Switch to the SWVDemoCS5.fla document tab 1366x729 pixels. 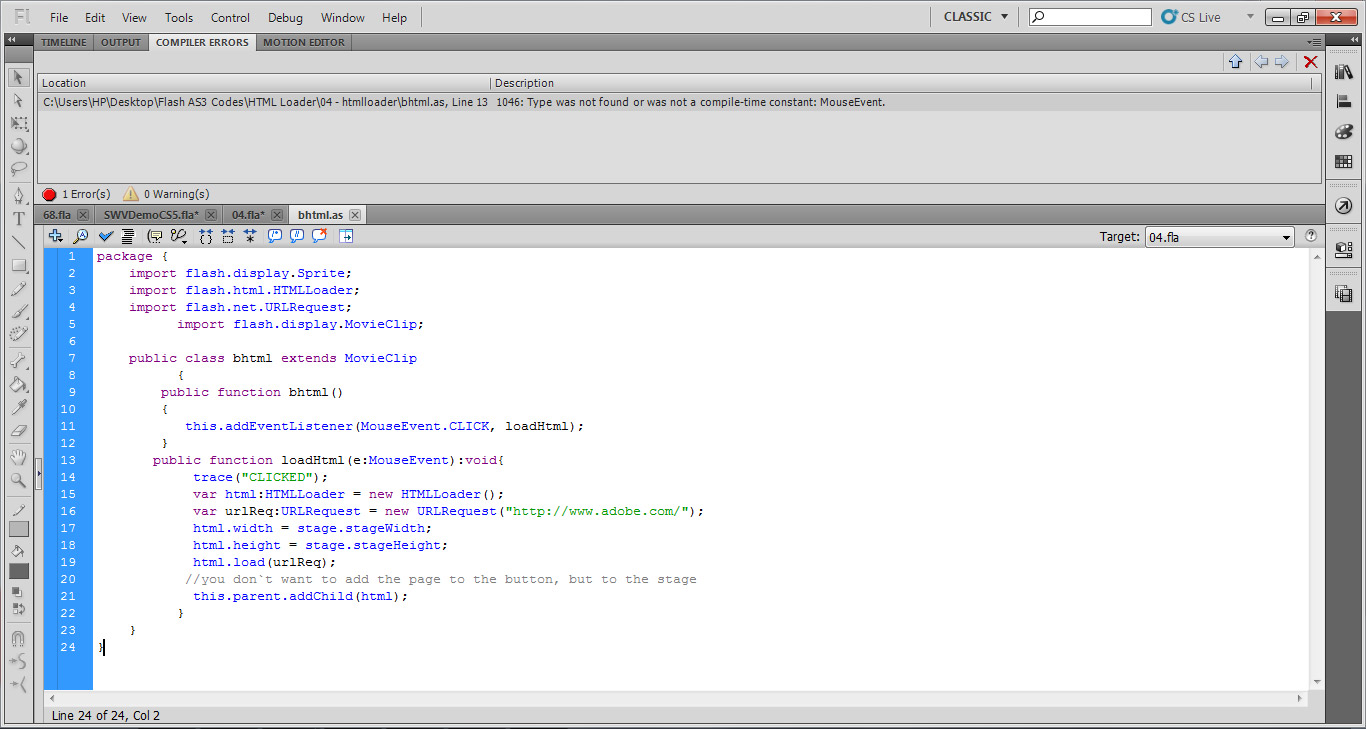[151, 215]
